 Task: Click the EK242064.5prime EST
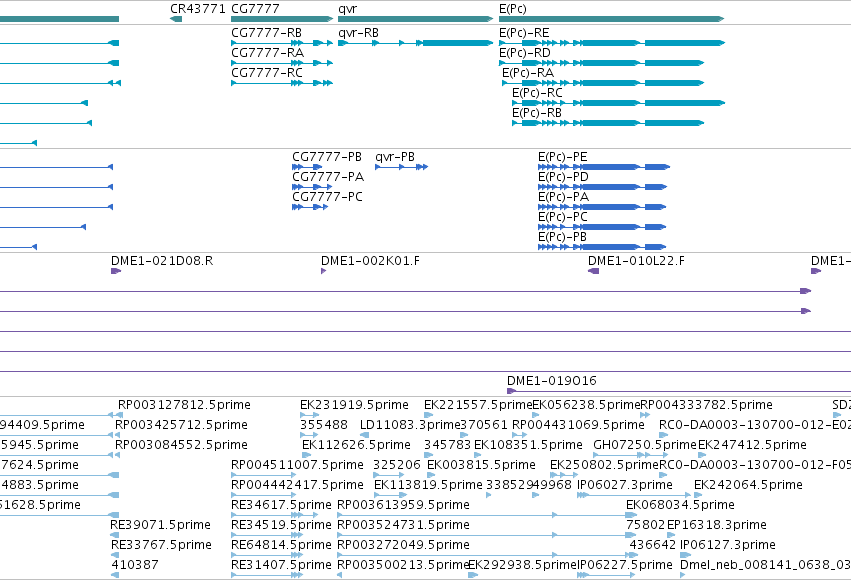pyautogui.click(x=748, y=485)
